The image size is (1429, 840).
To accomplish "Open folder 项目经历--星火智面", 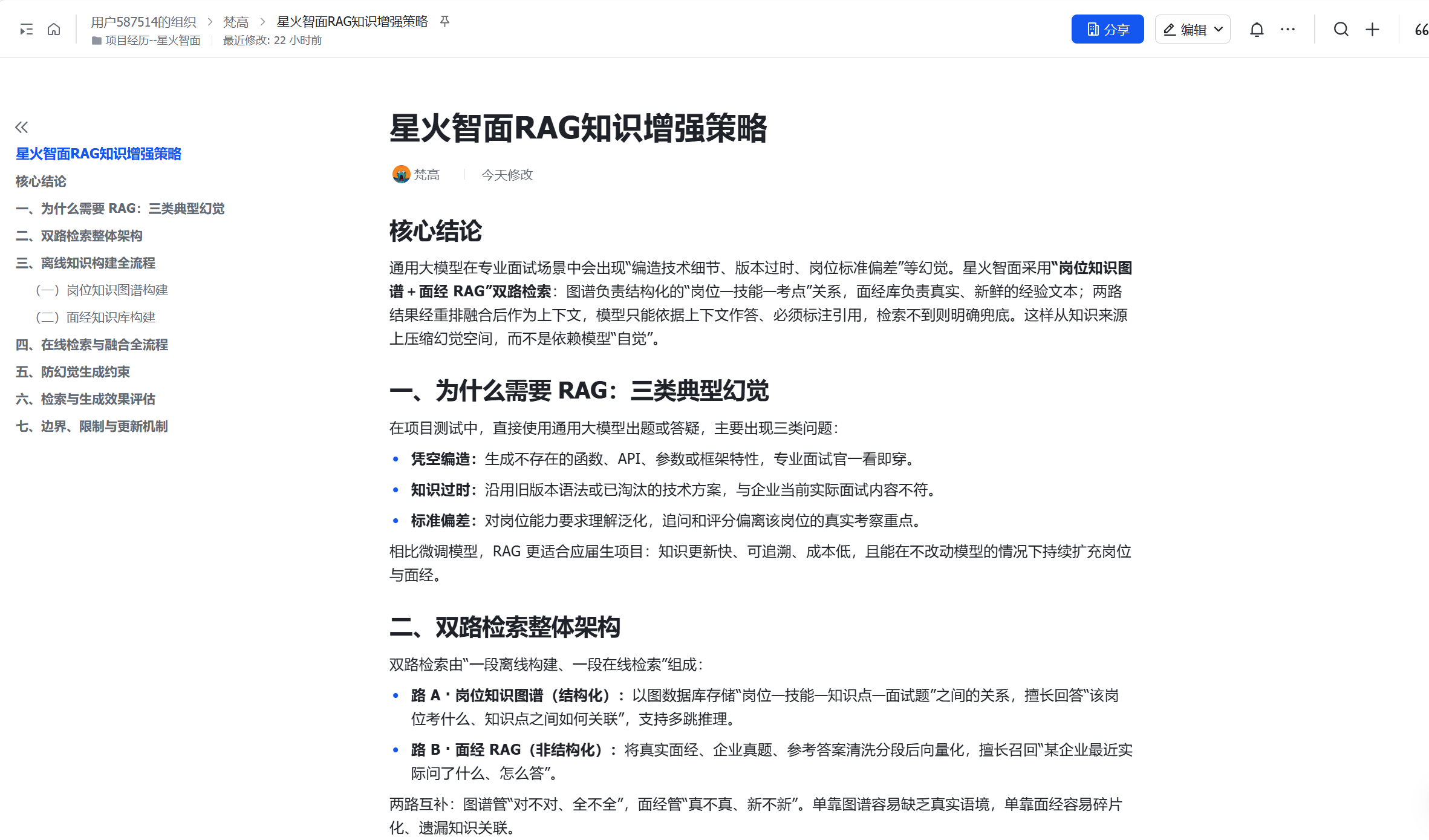I will 146,41.
